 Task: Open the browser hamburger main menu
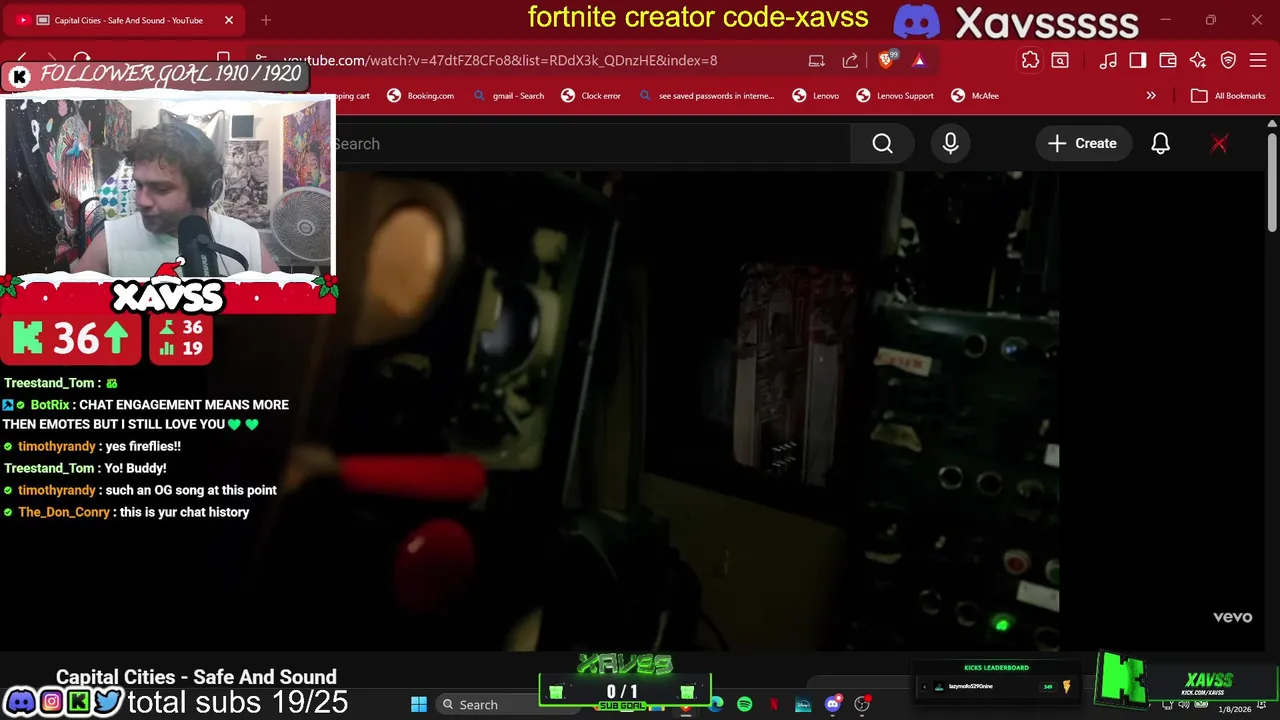(1258, 60)
